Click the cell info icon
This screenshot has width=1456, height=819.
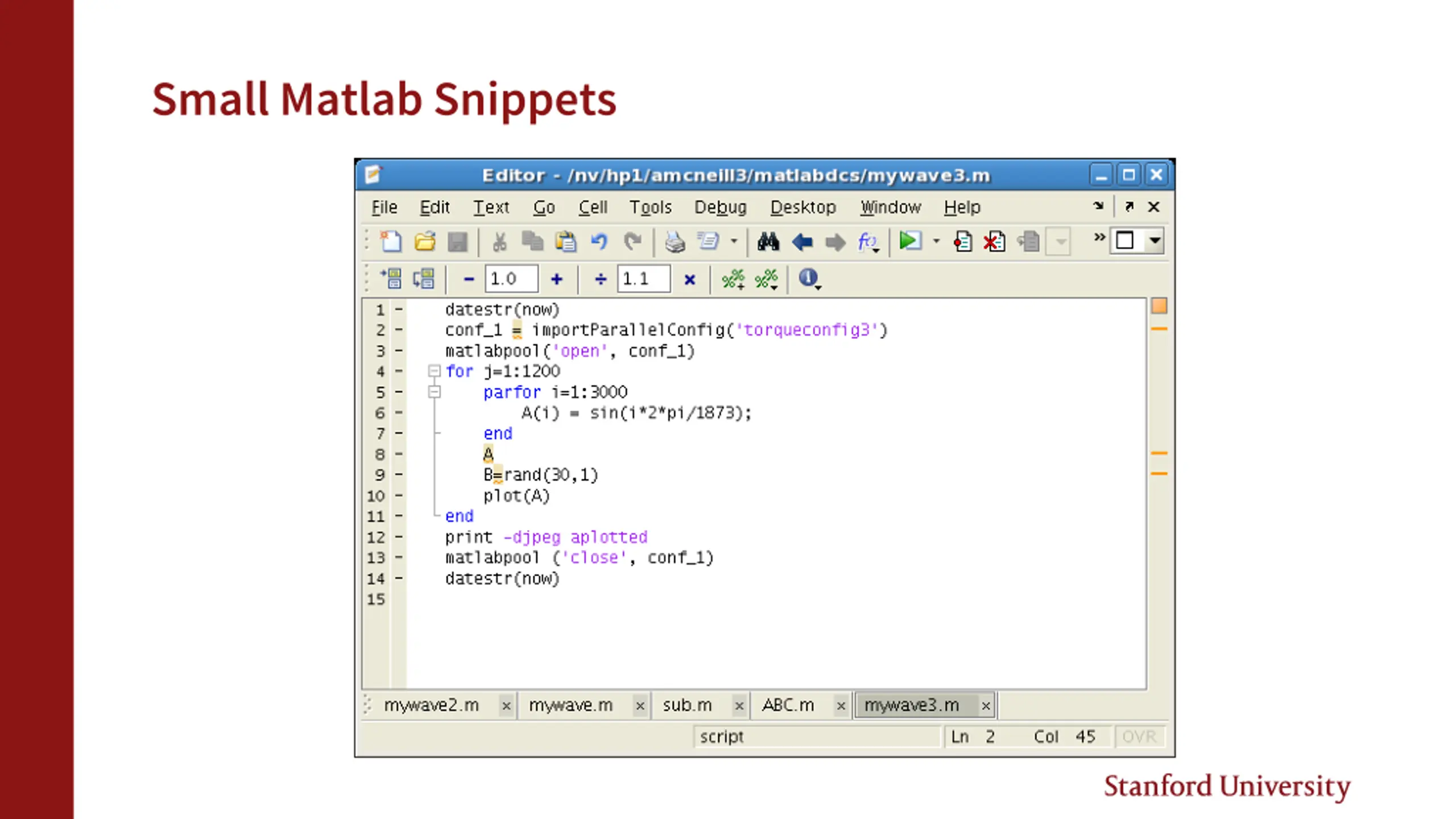[807, 278]
